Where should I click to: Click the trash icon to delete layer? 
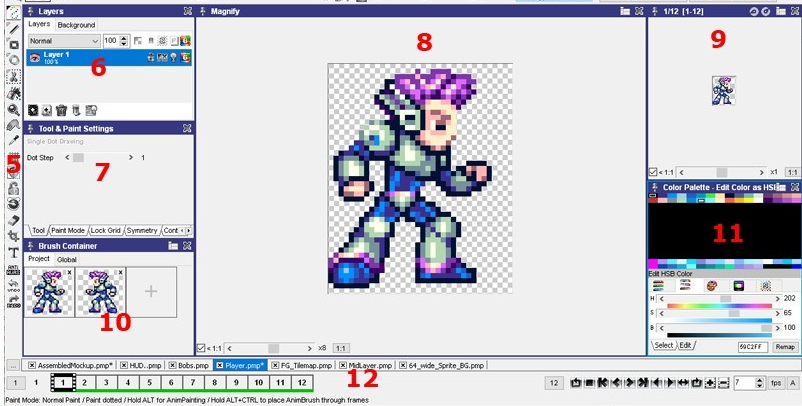61,110
